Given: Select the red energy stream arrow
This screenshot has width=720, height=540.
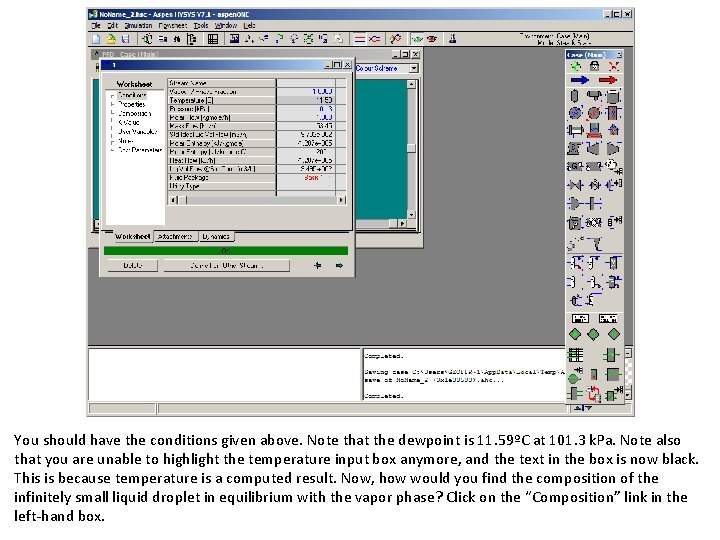Looking at the screenshot, I should [x=608, y=80].
